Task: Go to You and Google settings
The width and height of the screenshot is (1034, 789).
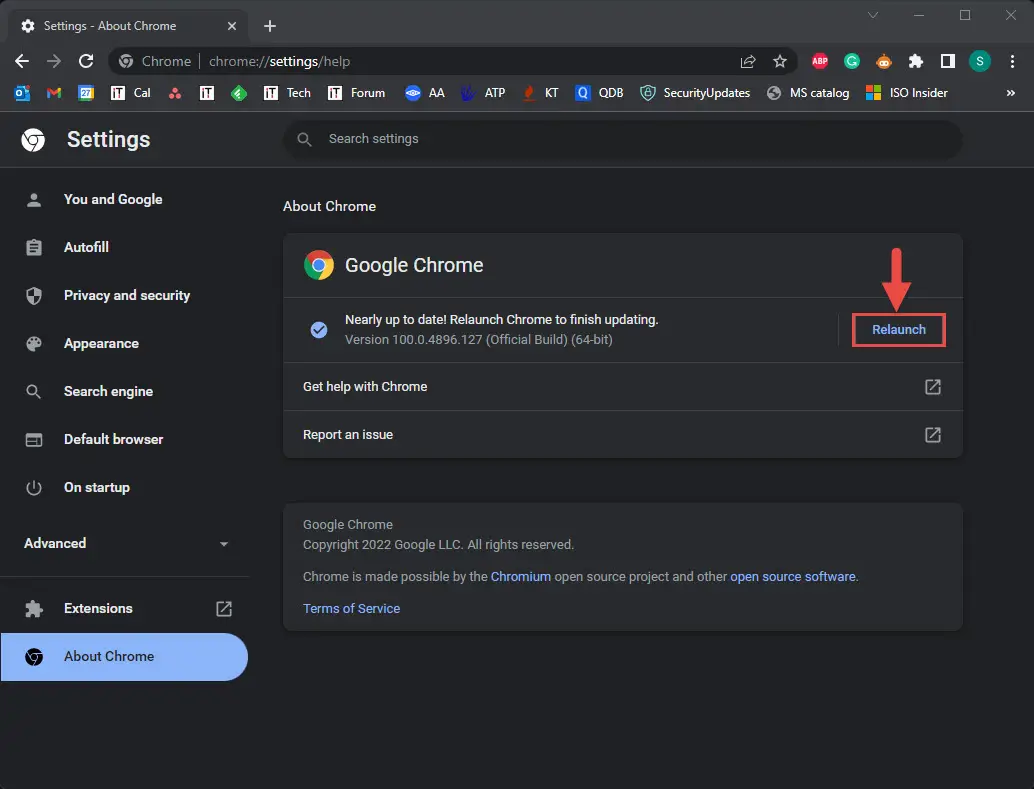Action: [x=124, y=199]
